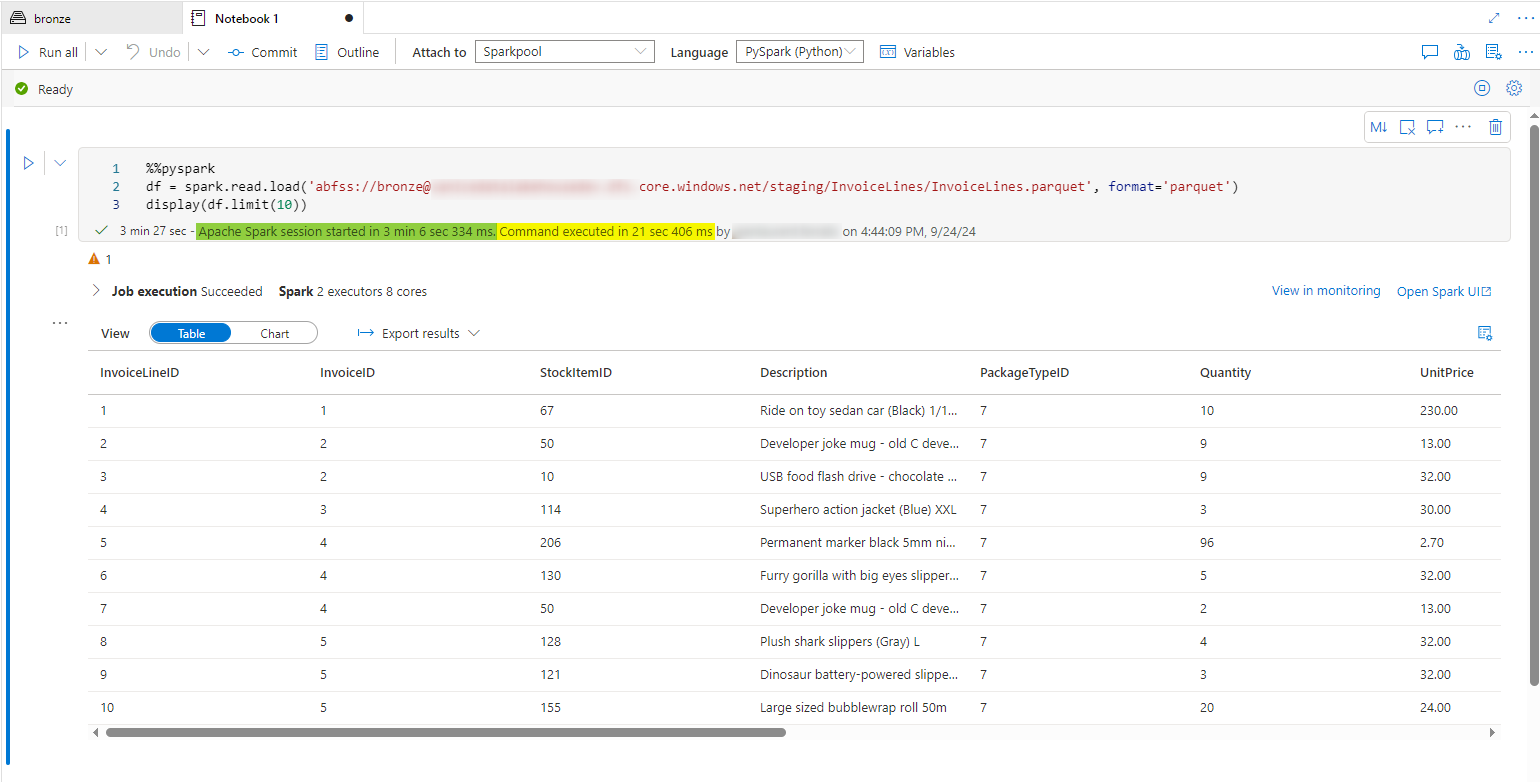Open session configuration gear
Viewport: 1540px width, 782px height.
coord(1514,88)
